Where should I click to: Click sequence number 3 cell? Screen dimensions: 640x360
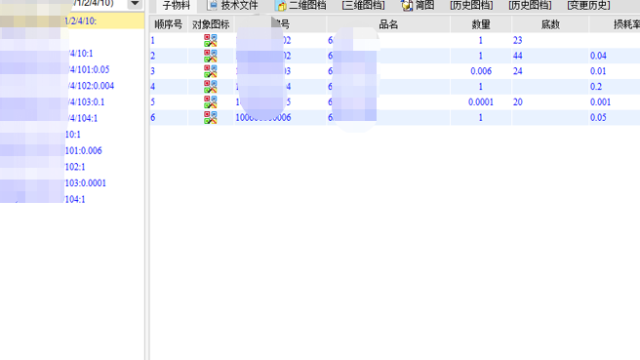169,71
